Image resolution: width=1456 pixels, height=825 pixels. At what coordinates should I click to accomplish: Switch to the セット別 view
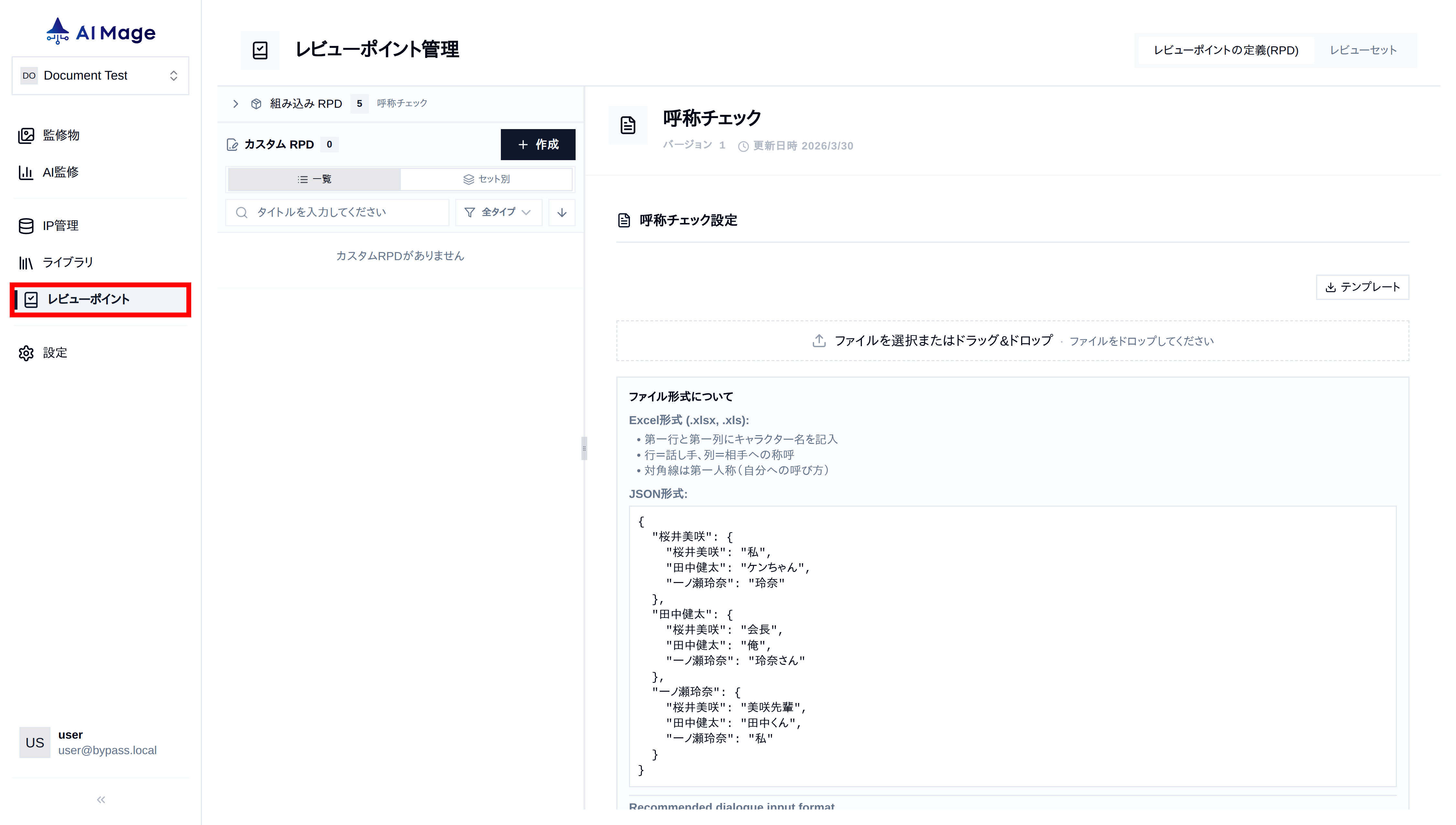[x=486, y=179]
